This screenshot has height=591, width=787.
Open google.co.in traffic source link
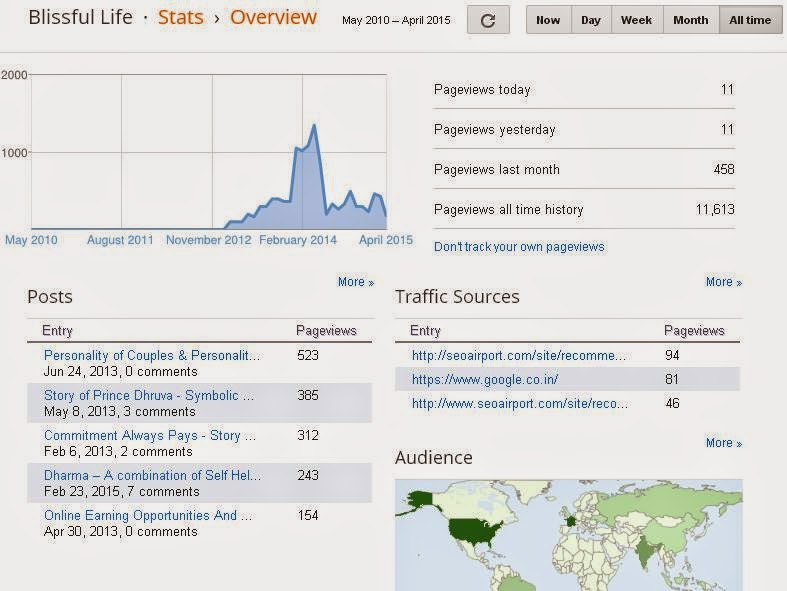pos(485,380)
